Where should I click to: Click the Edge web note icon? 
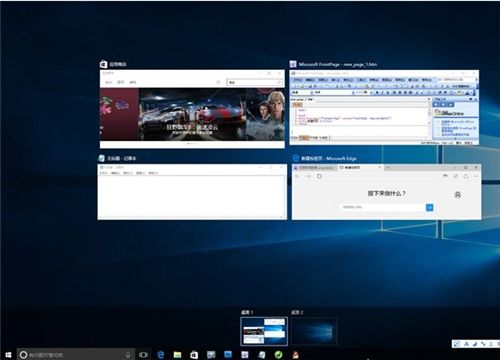tap(456, 176)
